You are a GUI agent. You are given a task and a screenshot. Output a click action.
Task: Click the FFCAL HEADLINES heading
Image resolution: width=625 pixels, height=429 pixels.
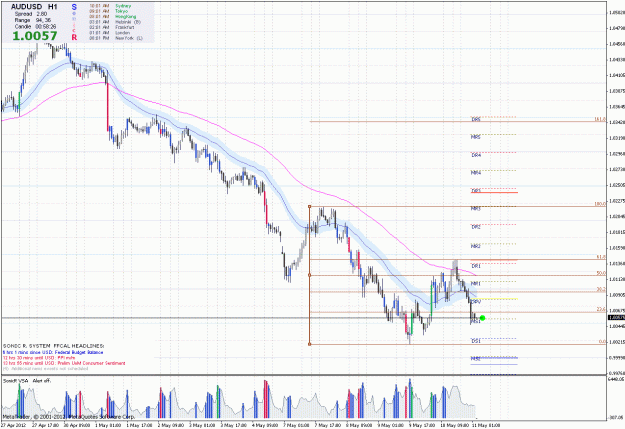53,346
